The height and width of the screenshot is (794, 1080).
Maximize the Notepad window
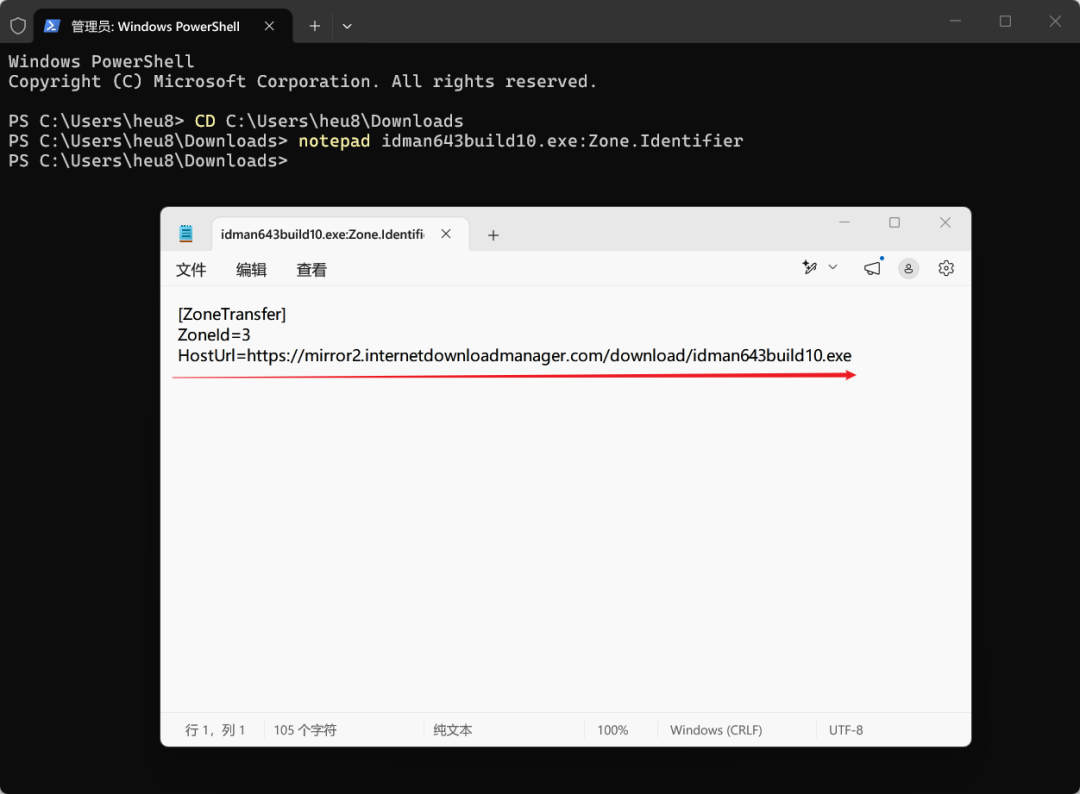point(895,222)
